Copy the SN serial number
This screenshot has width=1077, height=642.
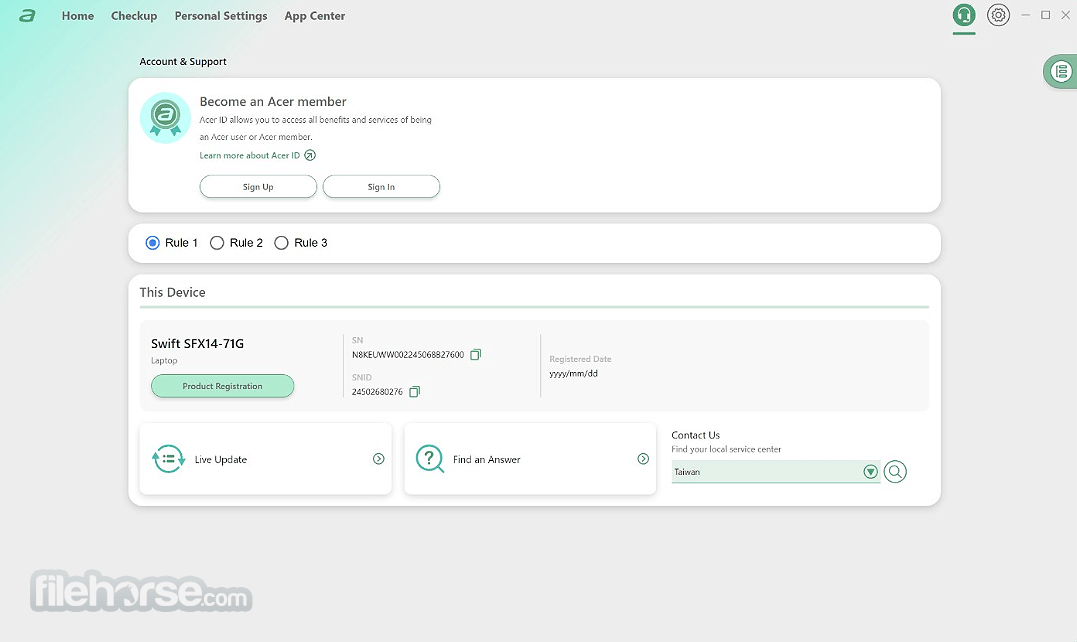[x=475, y=354]
